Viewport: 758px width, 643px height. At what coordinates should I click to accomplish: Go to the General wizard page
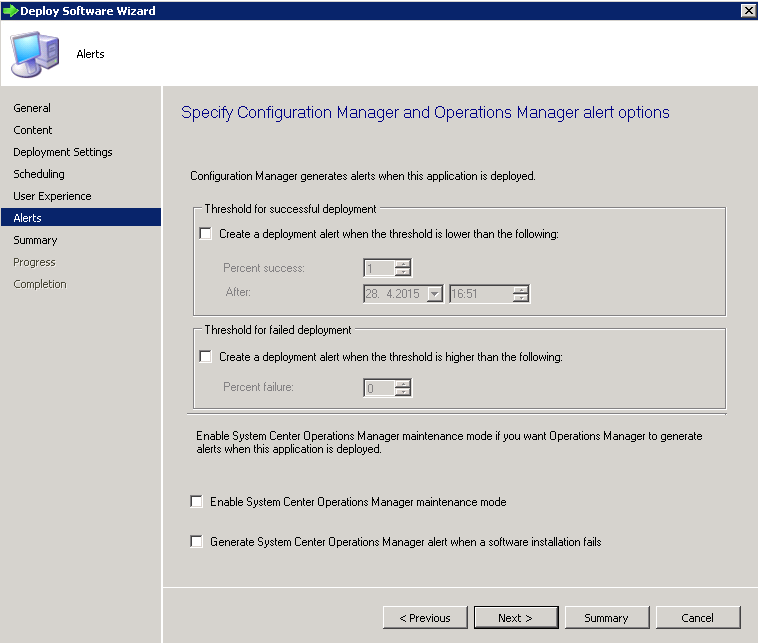[32, 108]
